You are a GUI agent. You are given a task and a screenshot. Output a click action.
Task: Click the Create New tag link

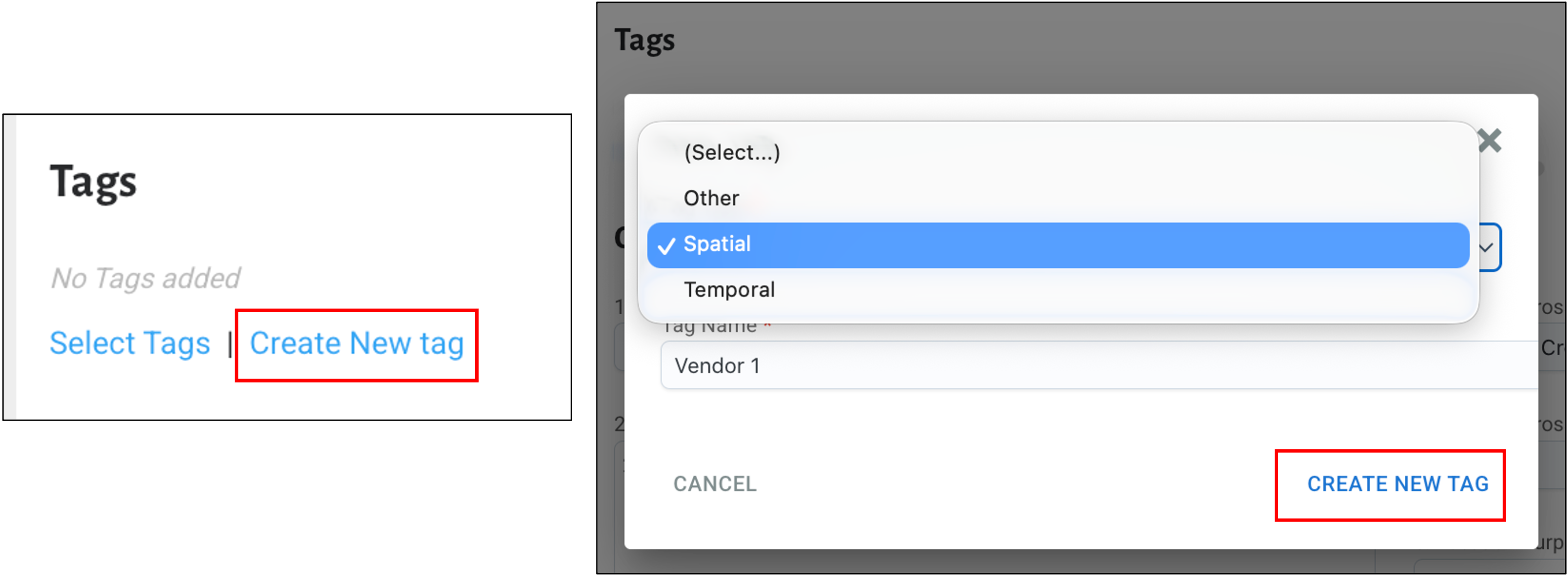(357, 344)
